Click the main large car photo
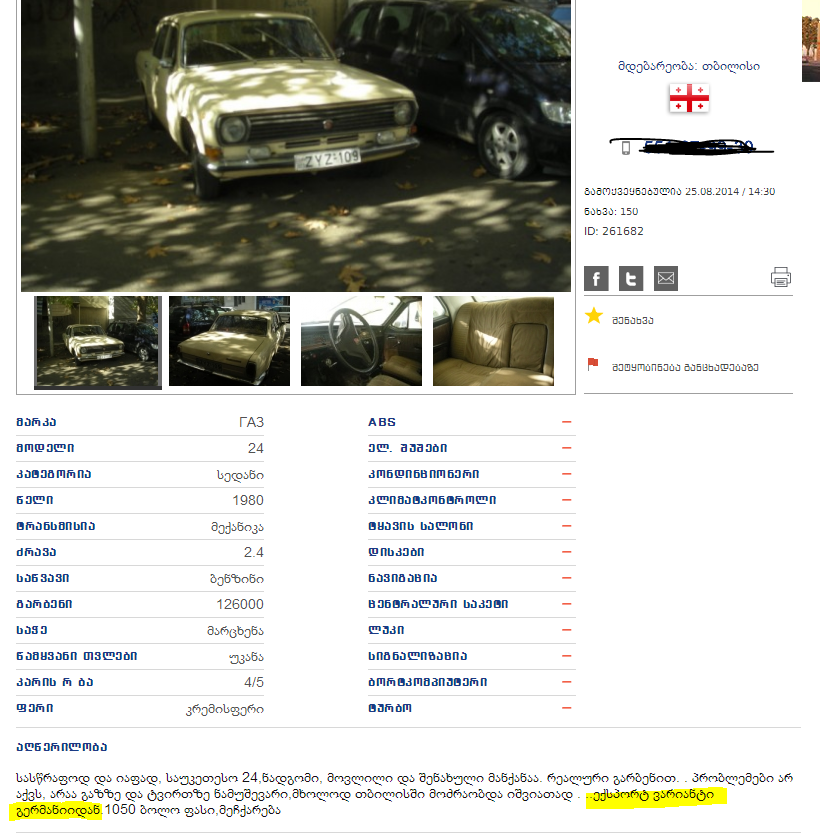 296,146
